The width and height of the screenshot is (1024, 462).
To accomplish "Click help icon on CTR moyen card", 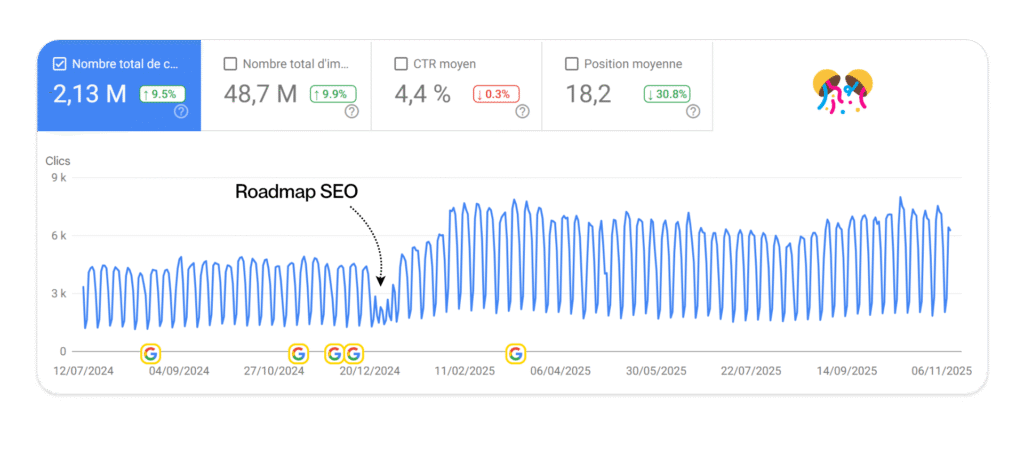I will (x=522, y=112).
